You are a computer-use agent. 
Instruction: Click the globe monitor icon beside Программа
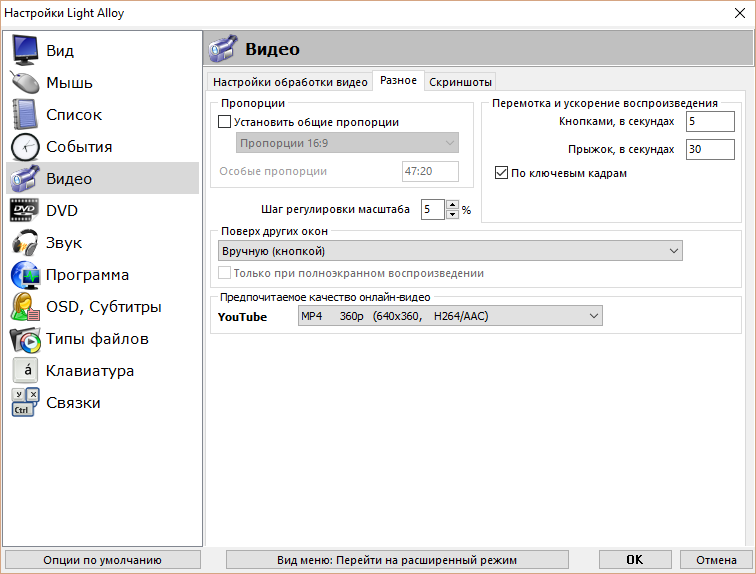tap(25, 275)
